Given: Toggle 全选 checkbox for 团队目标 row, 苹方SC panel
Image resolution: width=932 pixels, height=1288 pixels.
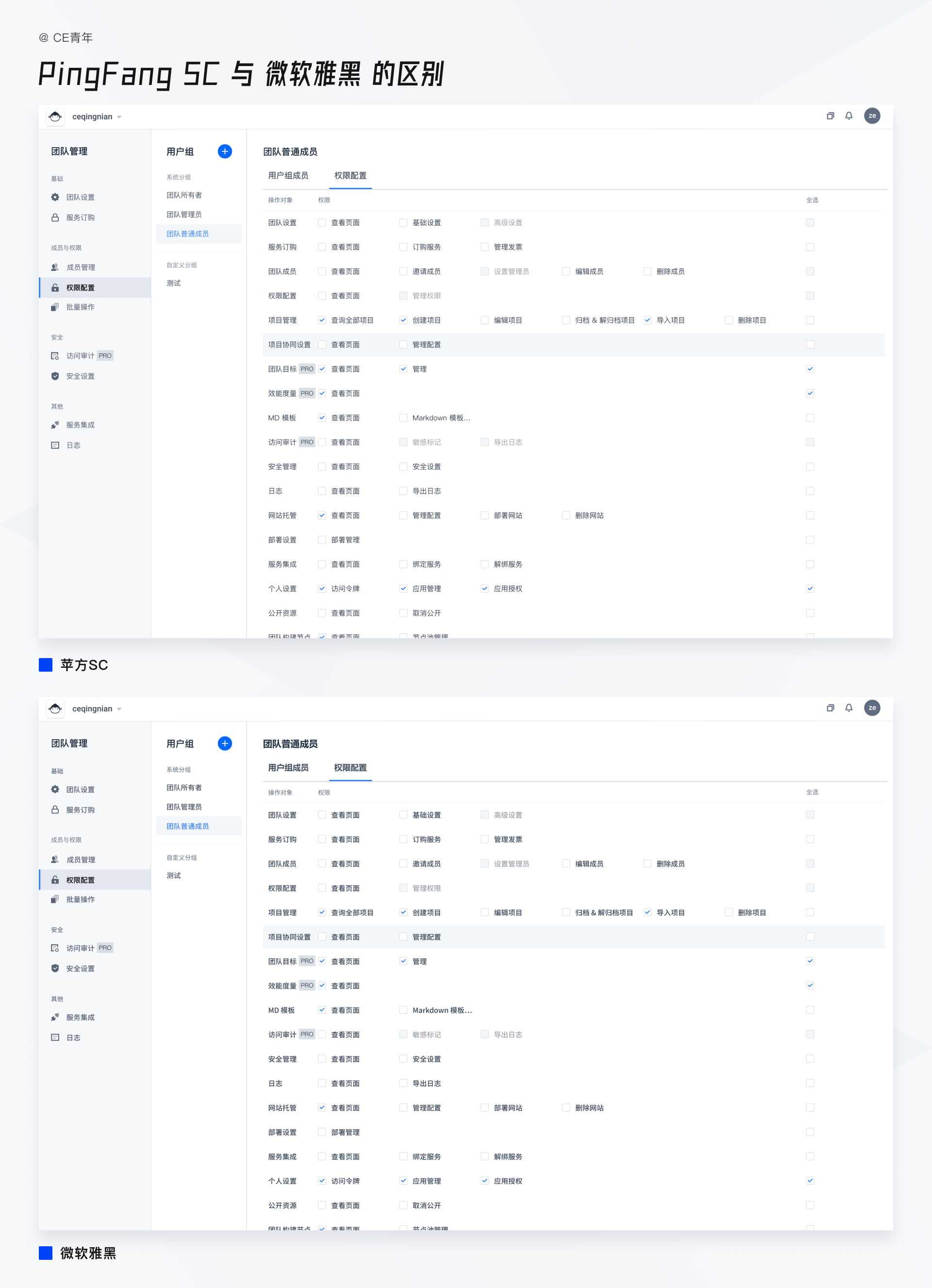Looking at the screenshot, I should [x=811, y=369].
